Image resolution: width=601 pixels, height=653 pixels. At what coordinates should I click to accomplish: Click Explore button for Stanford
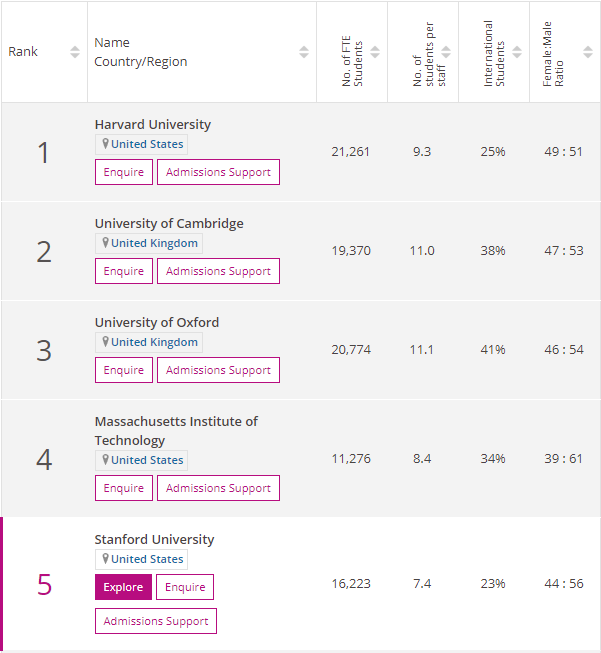[x=123, y=587]
